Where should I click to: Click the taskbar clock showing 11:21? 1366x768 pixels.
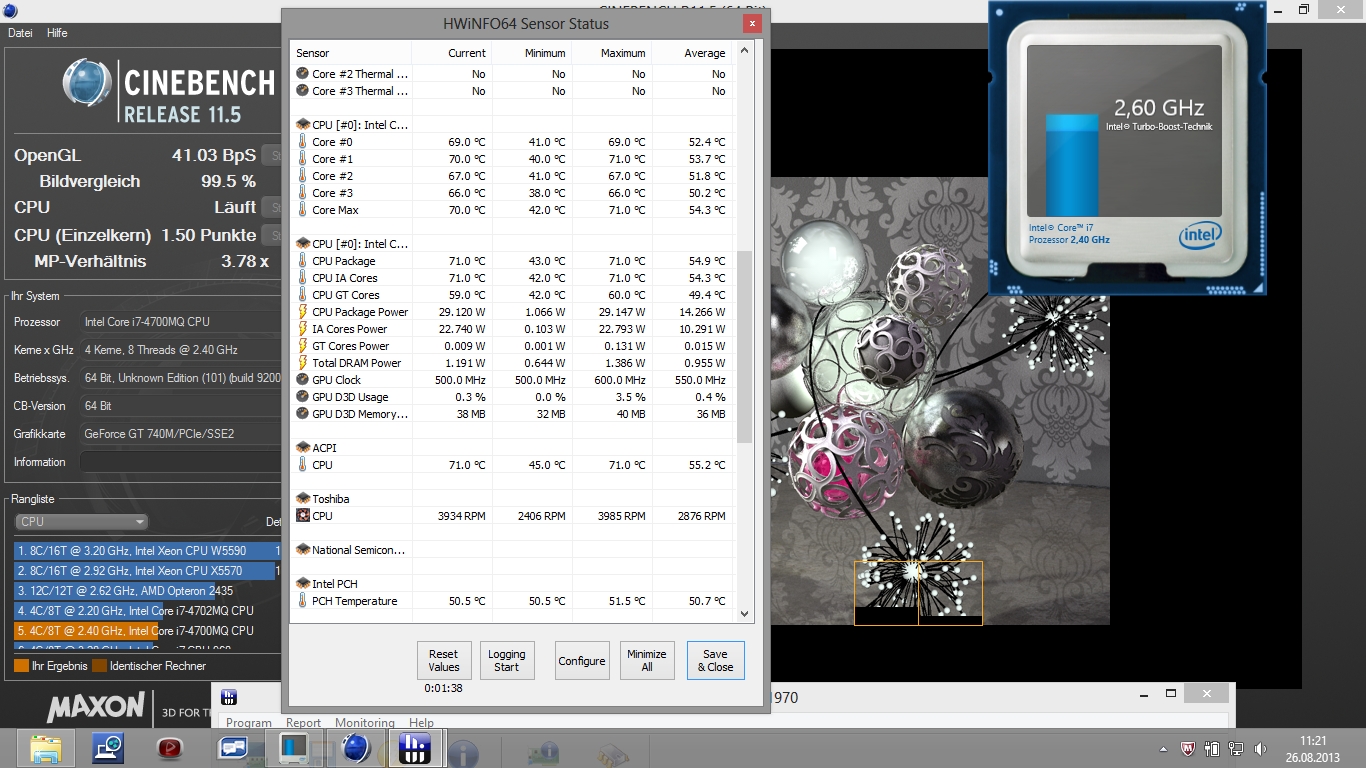pyautogui.click(x=1314, y=749)
